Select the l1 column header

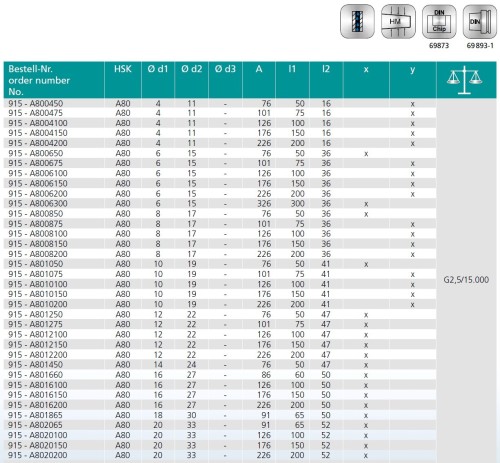pyautogui.click(x=292, y=69)
